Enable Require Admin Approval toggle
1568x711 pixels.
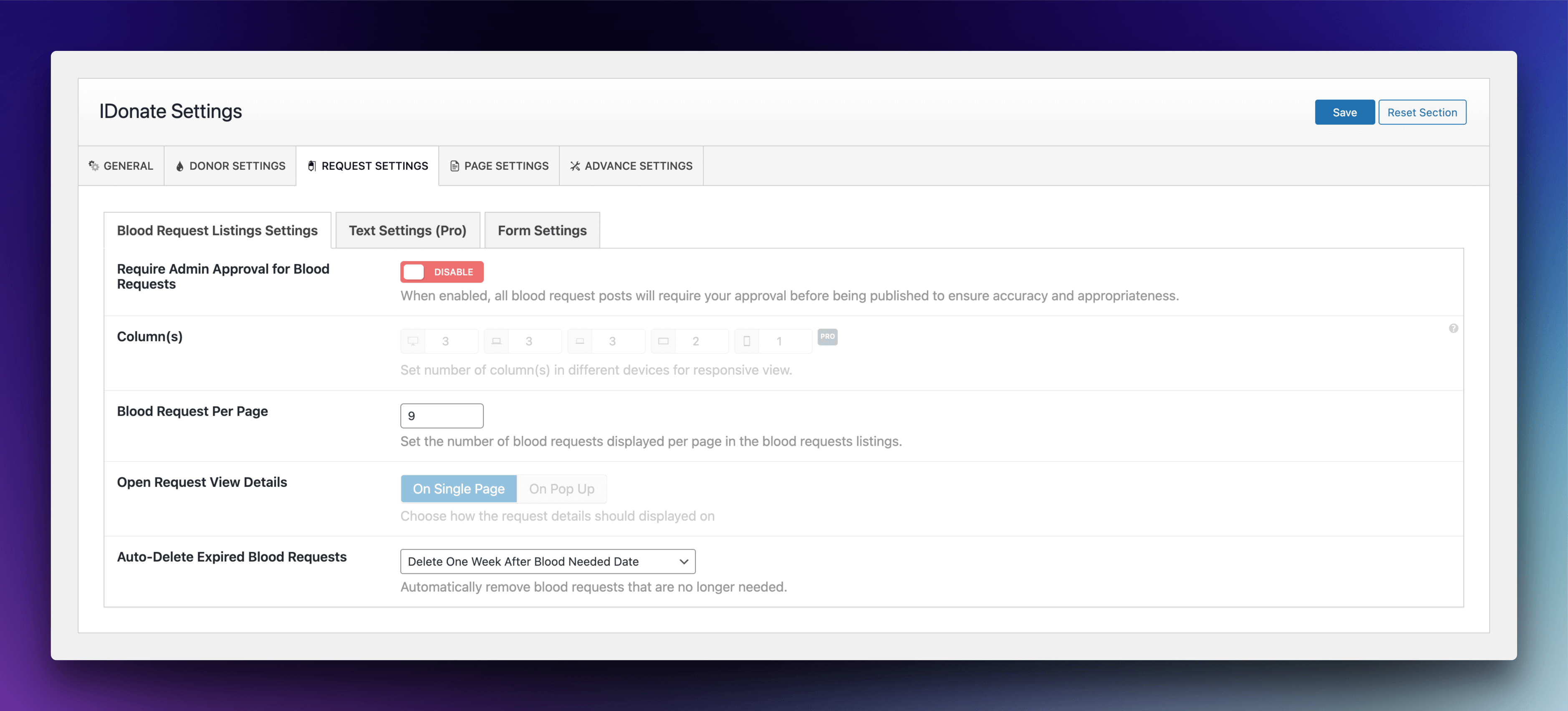click(x=441, y=272)
